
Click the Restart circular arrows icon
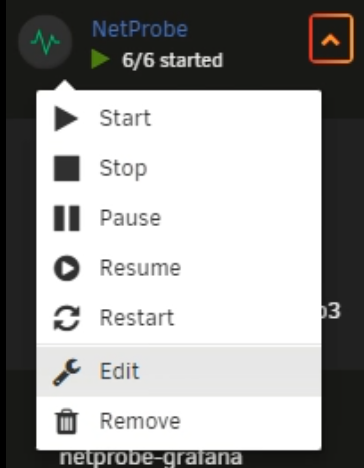(67, 318)
